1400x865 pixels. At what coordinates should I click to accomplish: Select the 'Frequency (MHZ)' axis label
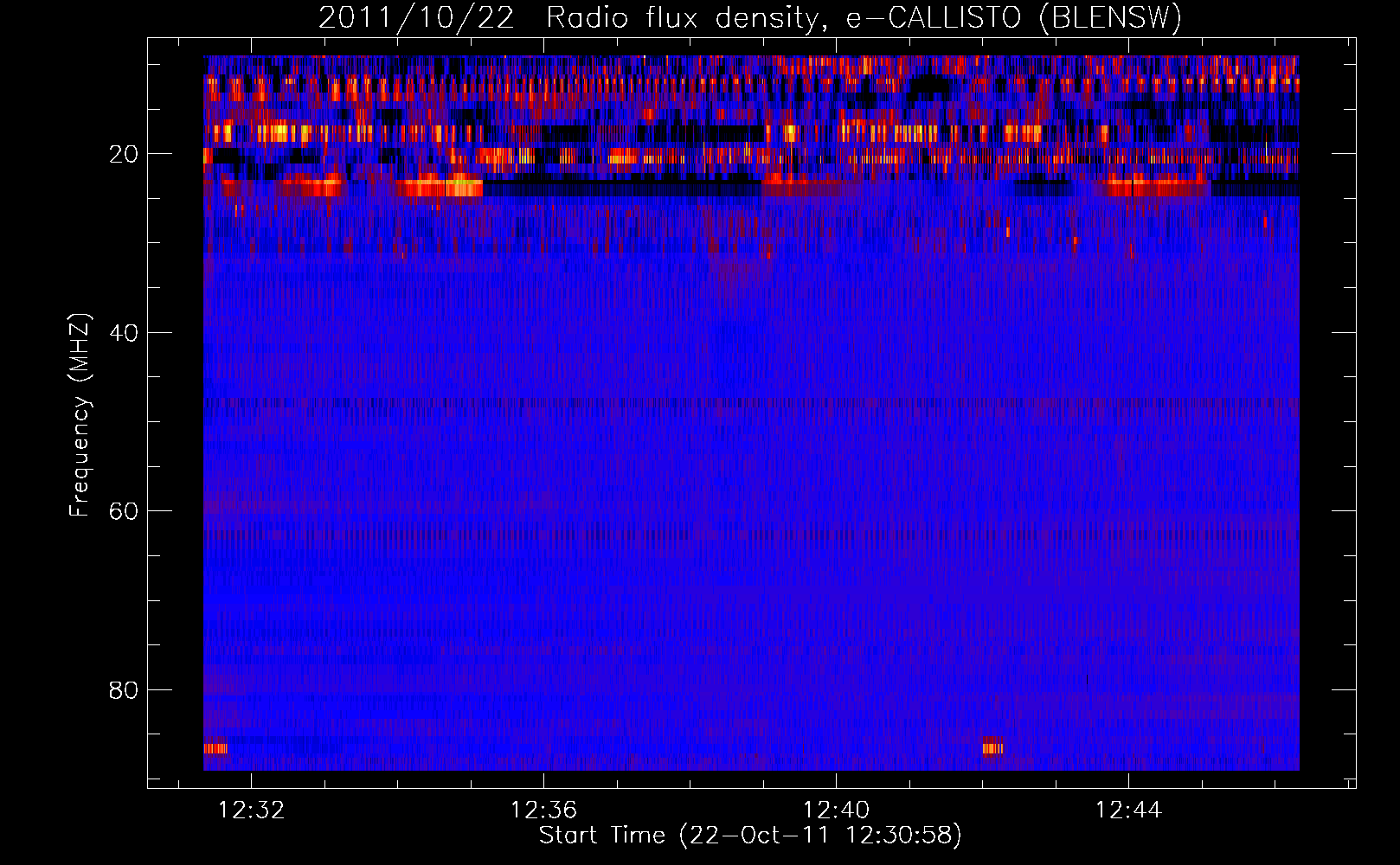(x=79, y=415)
